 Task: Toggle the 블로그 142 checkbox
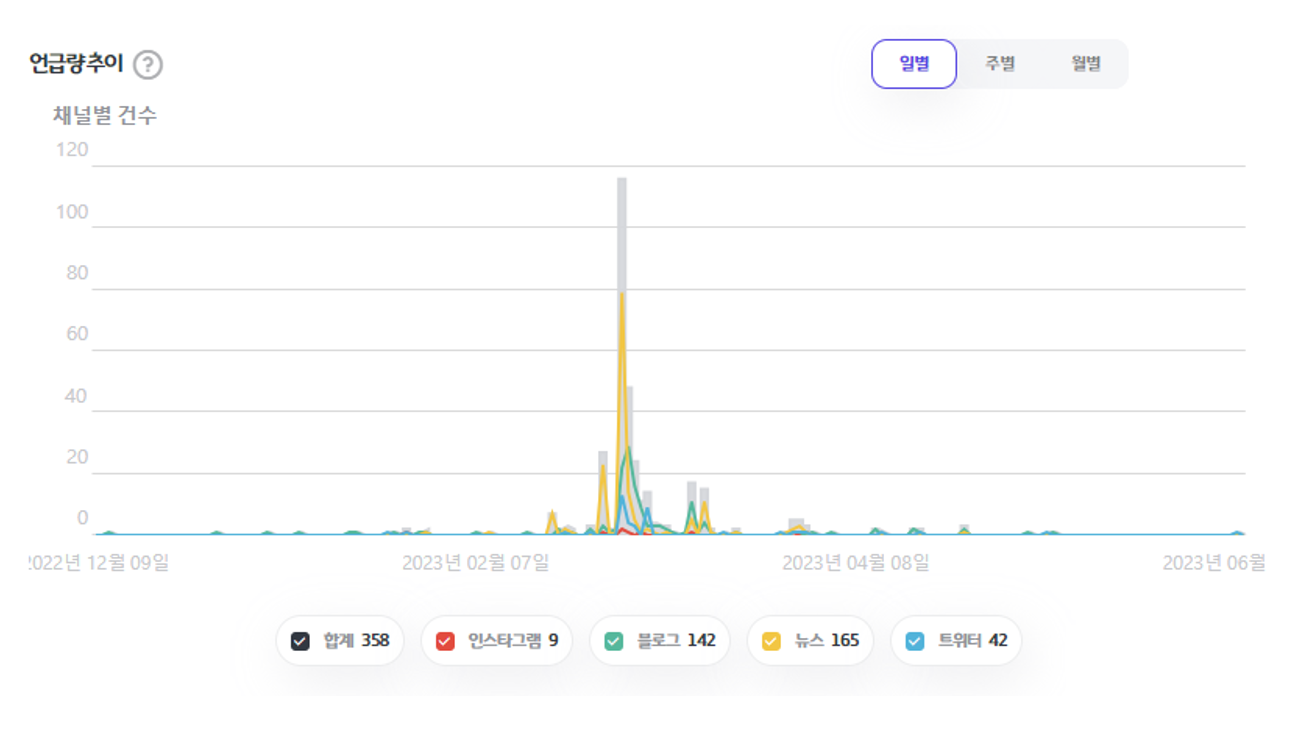(x=614, y=641)
